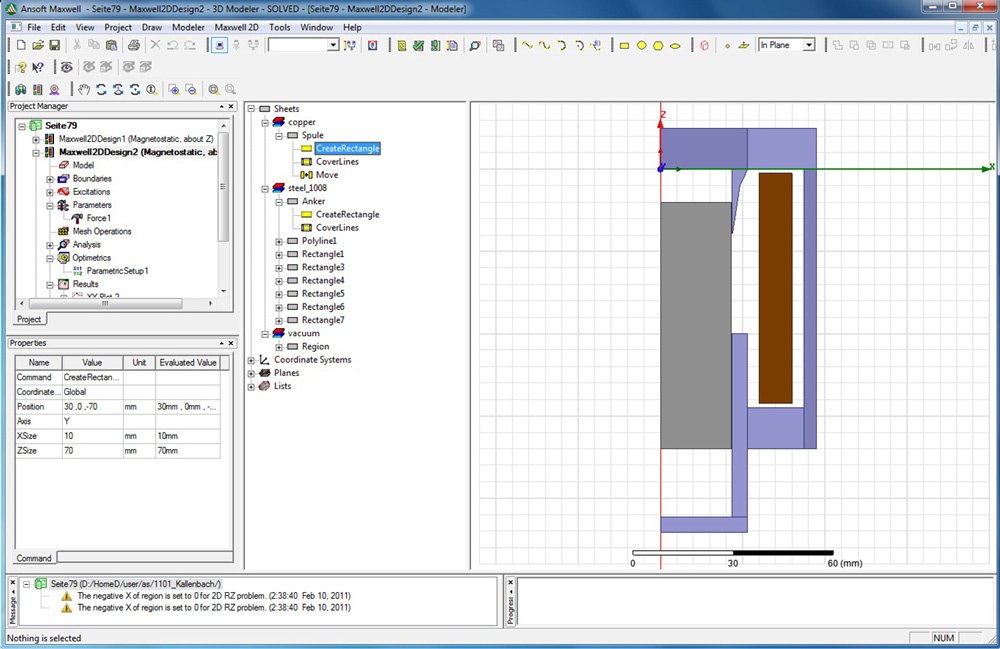Click the context help arrow icon

pyautogui.click(x=38, y=67)
